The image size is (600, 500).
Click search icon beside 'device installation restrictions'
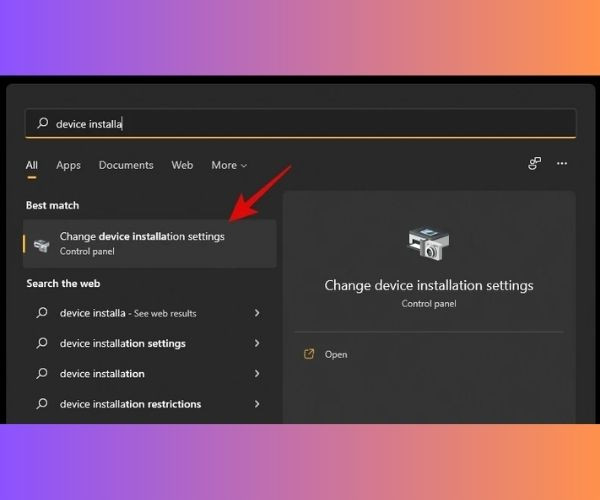(x=42, y=404)
